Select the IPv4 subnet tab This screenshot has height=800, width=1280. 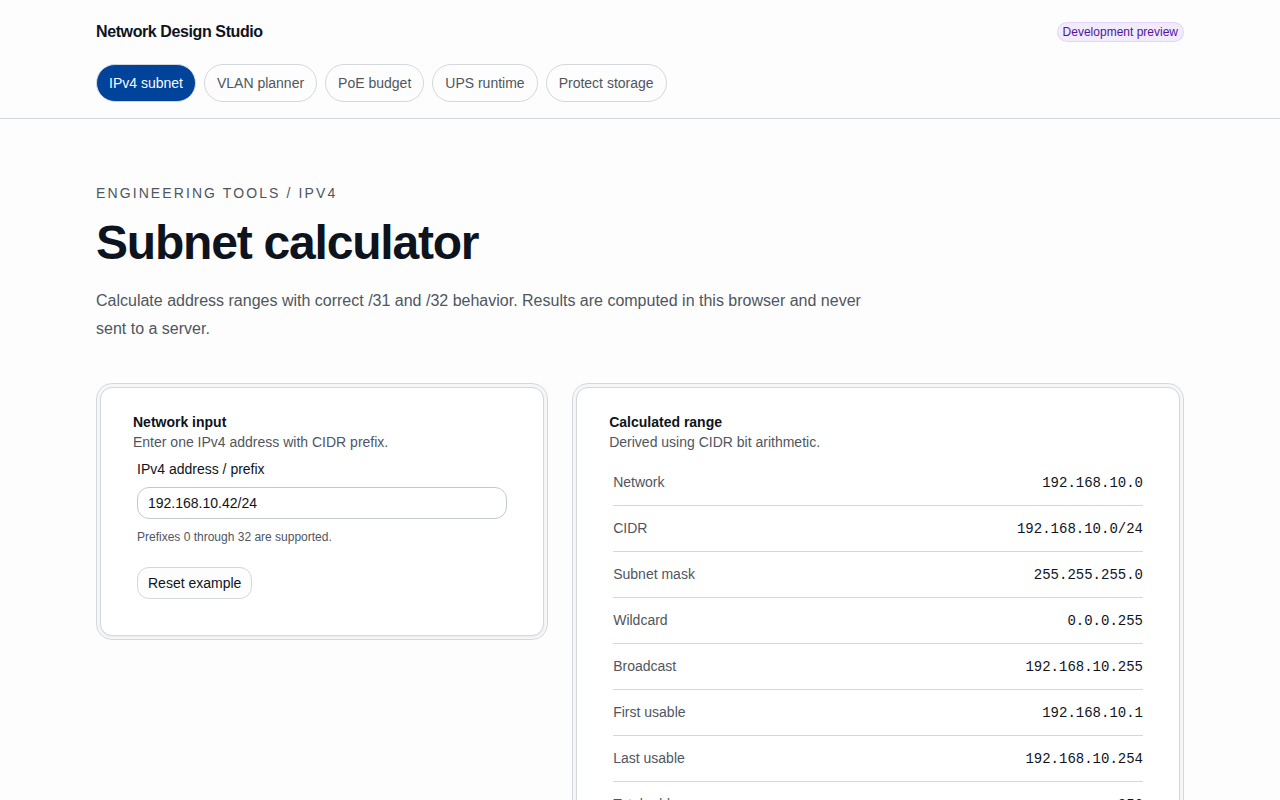pos(146,83)
